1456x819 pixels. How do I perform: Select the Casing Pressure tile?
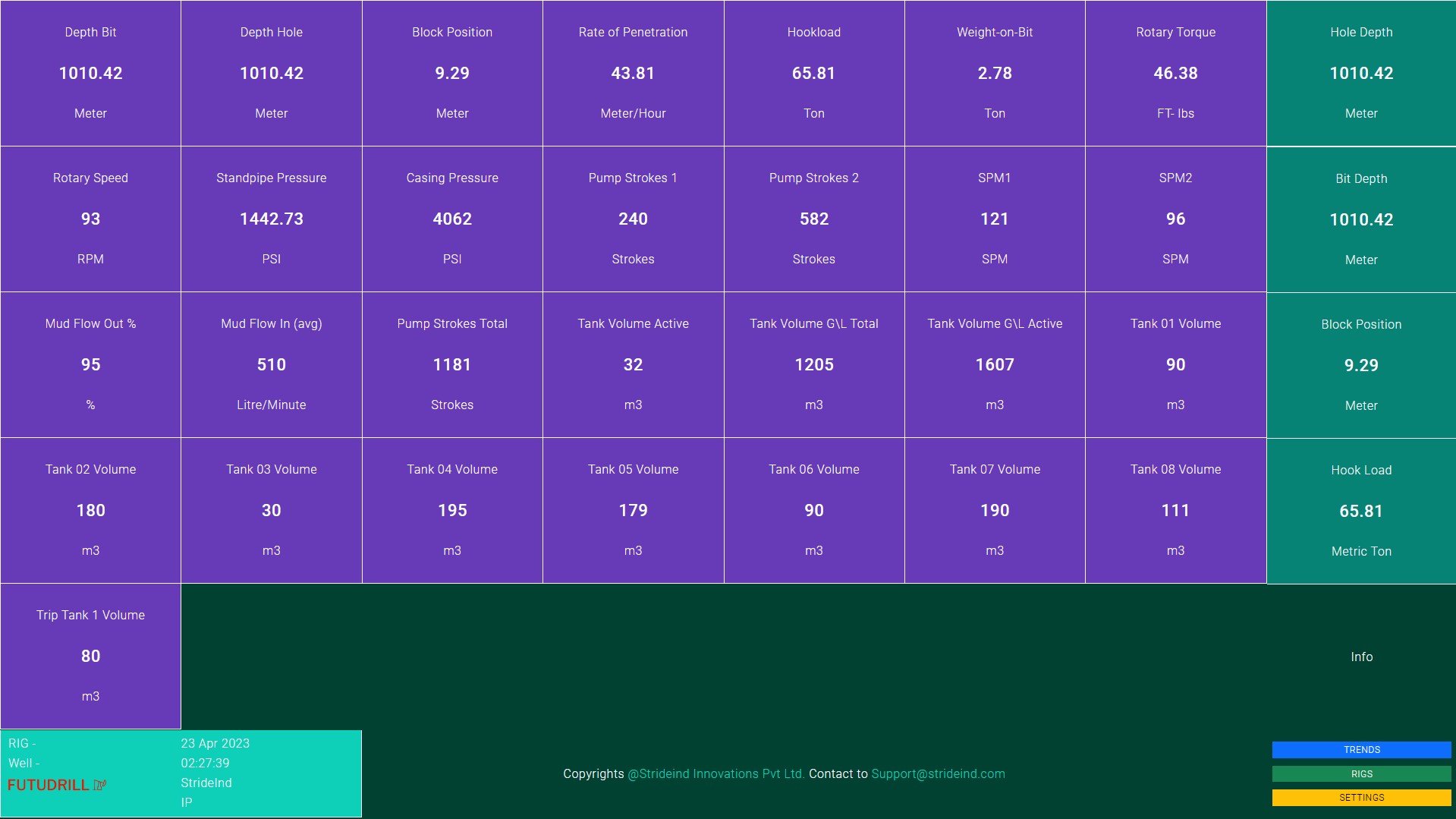[452, 219]
